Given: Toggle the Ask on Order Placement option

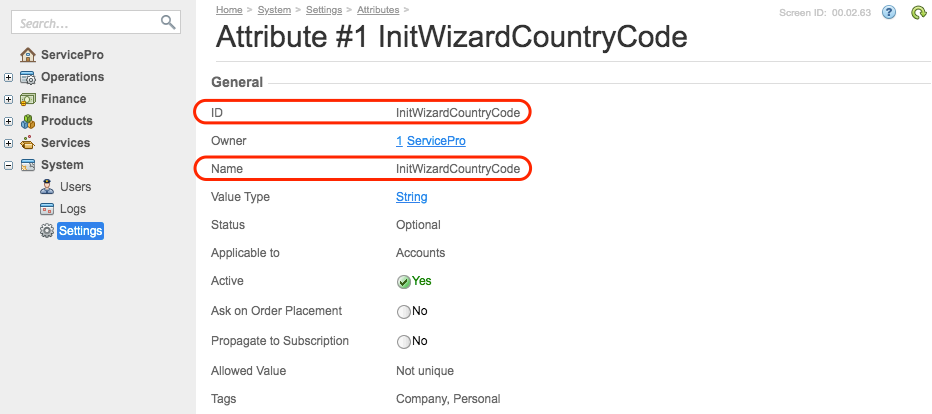Looking at the screenshot, I should 404,312.
